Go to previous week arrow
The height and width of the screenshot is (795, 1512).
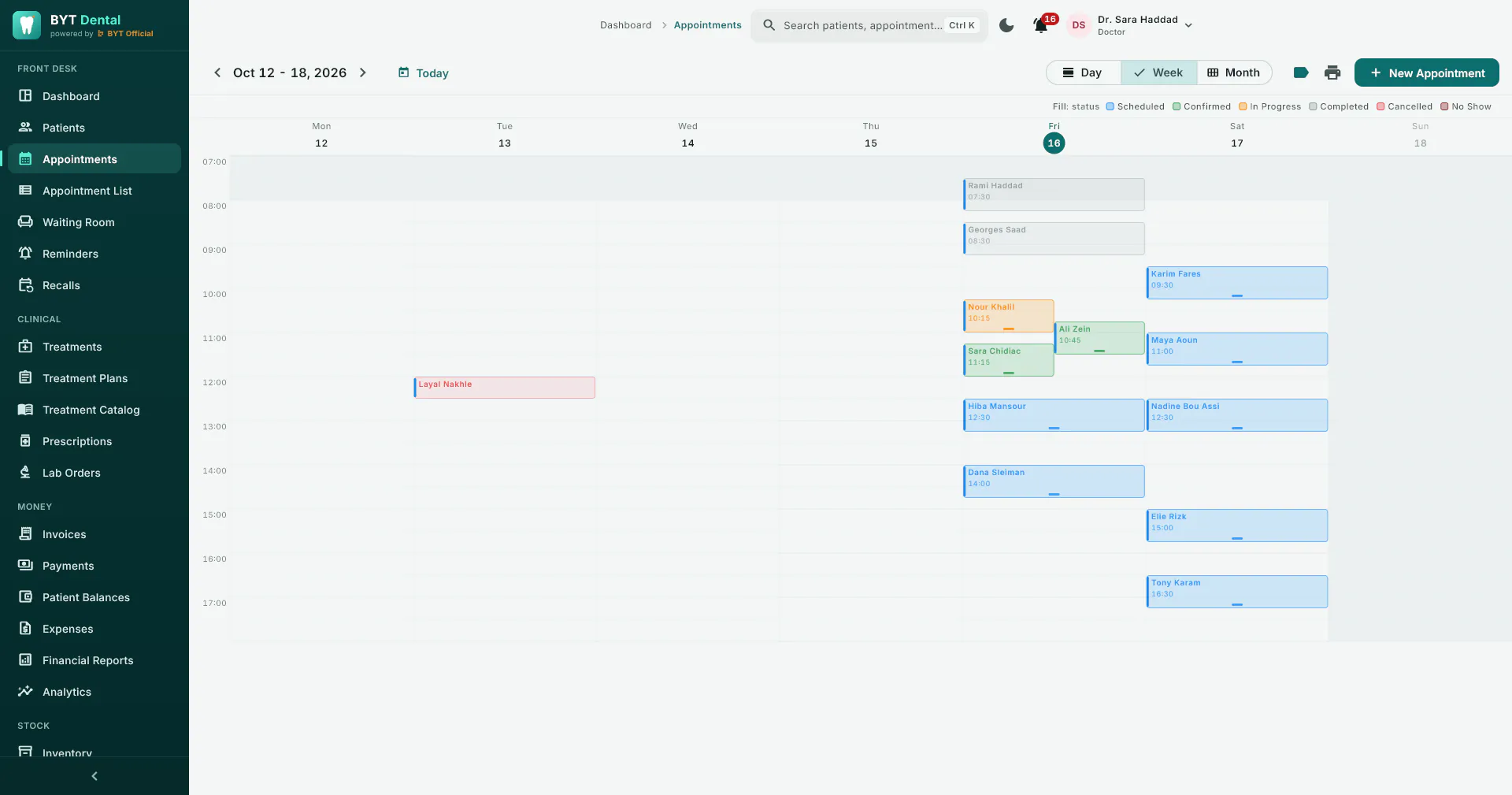(217, 72)
